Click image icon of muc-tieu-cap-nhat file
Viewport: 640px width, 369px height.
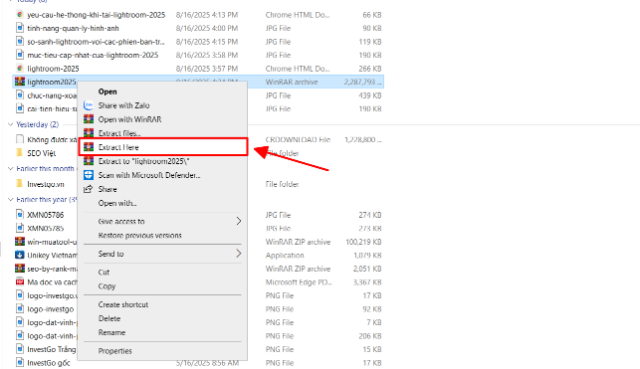20,55
